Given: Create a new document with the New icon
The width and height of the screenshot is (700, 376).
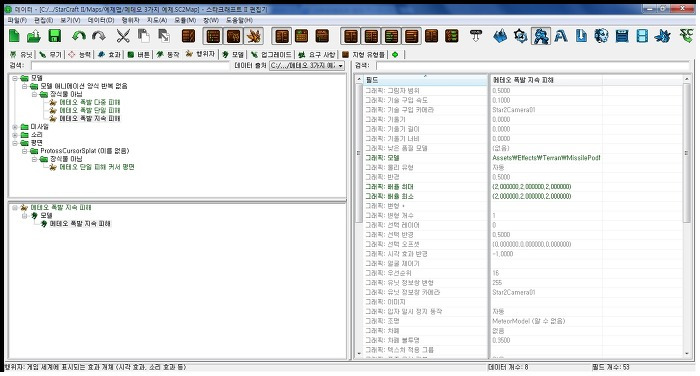Looking at the screenshot, I should [x=14, y=36].
